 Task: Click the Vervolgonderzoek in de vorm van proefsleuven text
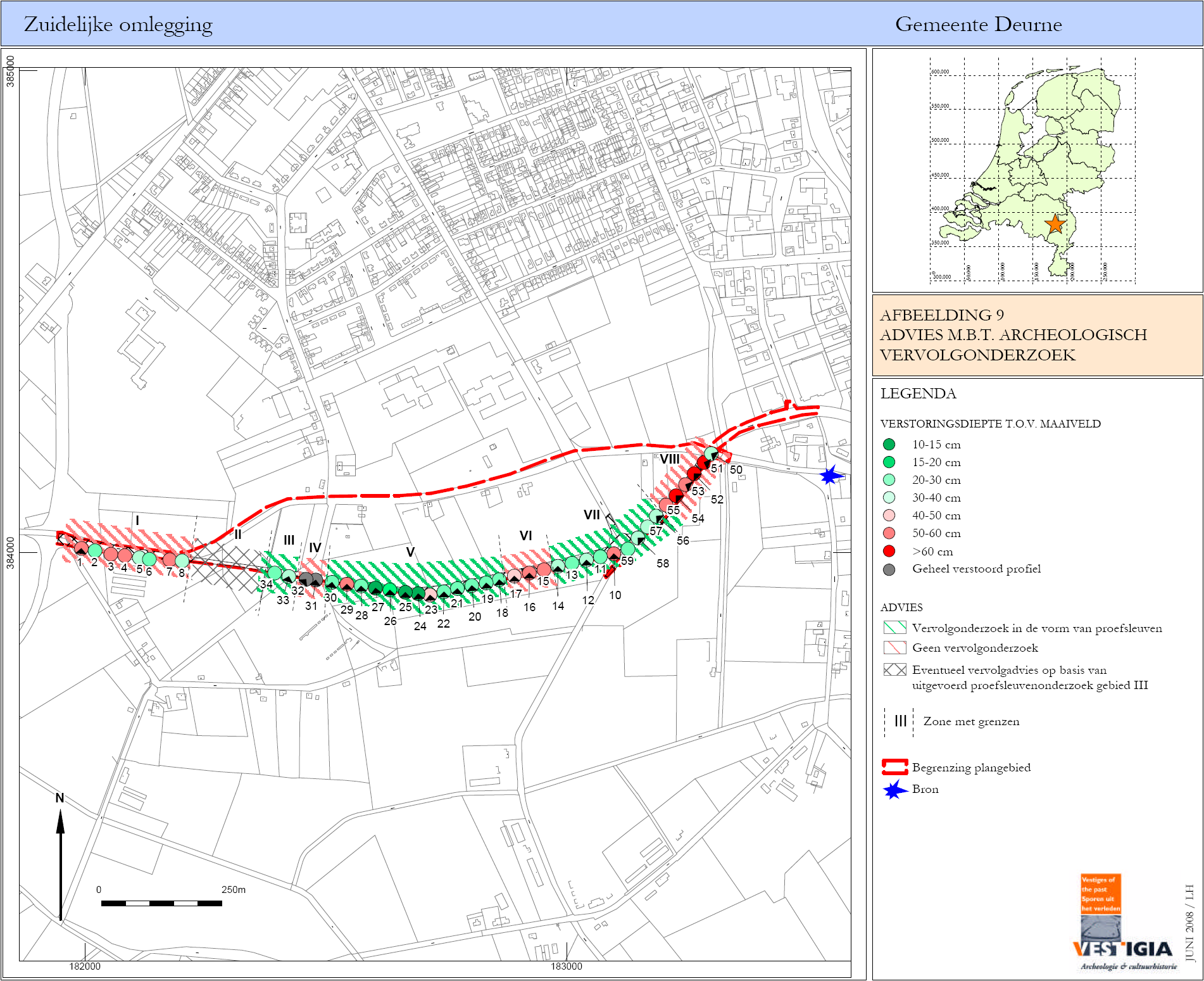coord(1037,628)
